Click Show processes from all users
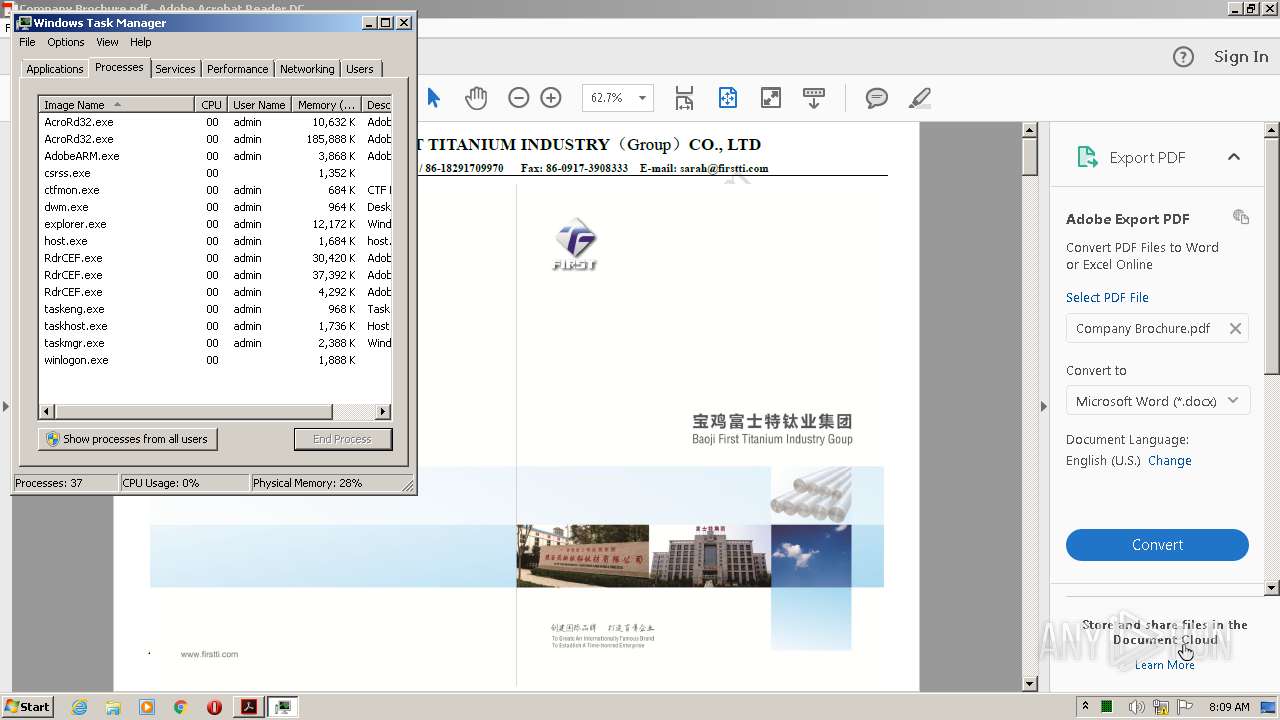This screenshot has height=720, width=1280. [127, 439]
